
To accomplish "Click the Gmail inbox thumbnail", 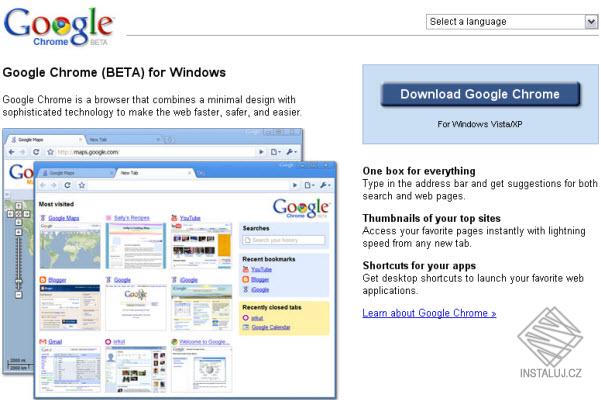I will 70,369.
